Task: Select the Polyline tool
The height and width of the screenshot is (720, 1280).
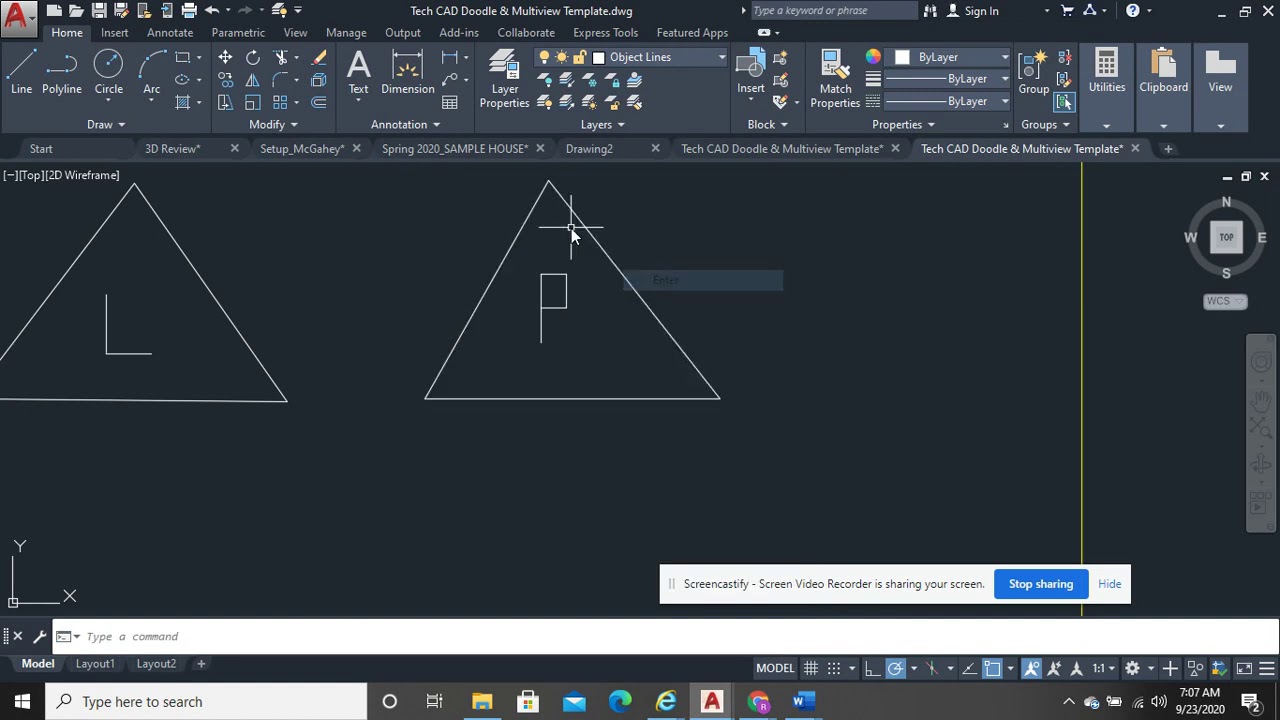Action: point(62,73)
